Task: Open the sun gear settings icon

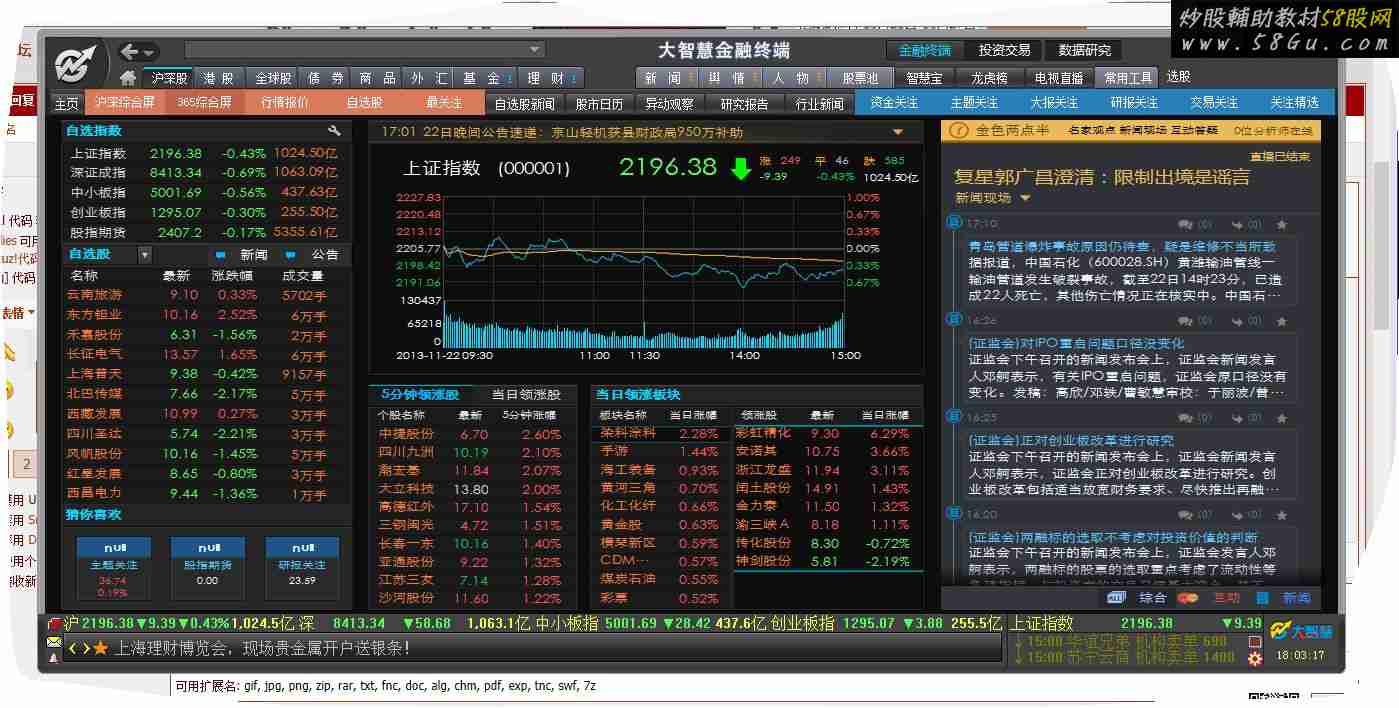Action: click(1255, 659)
